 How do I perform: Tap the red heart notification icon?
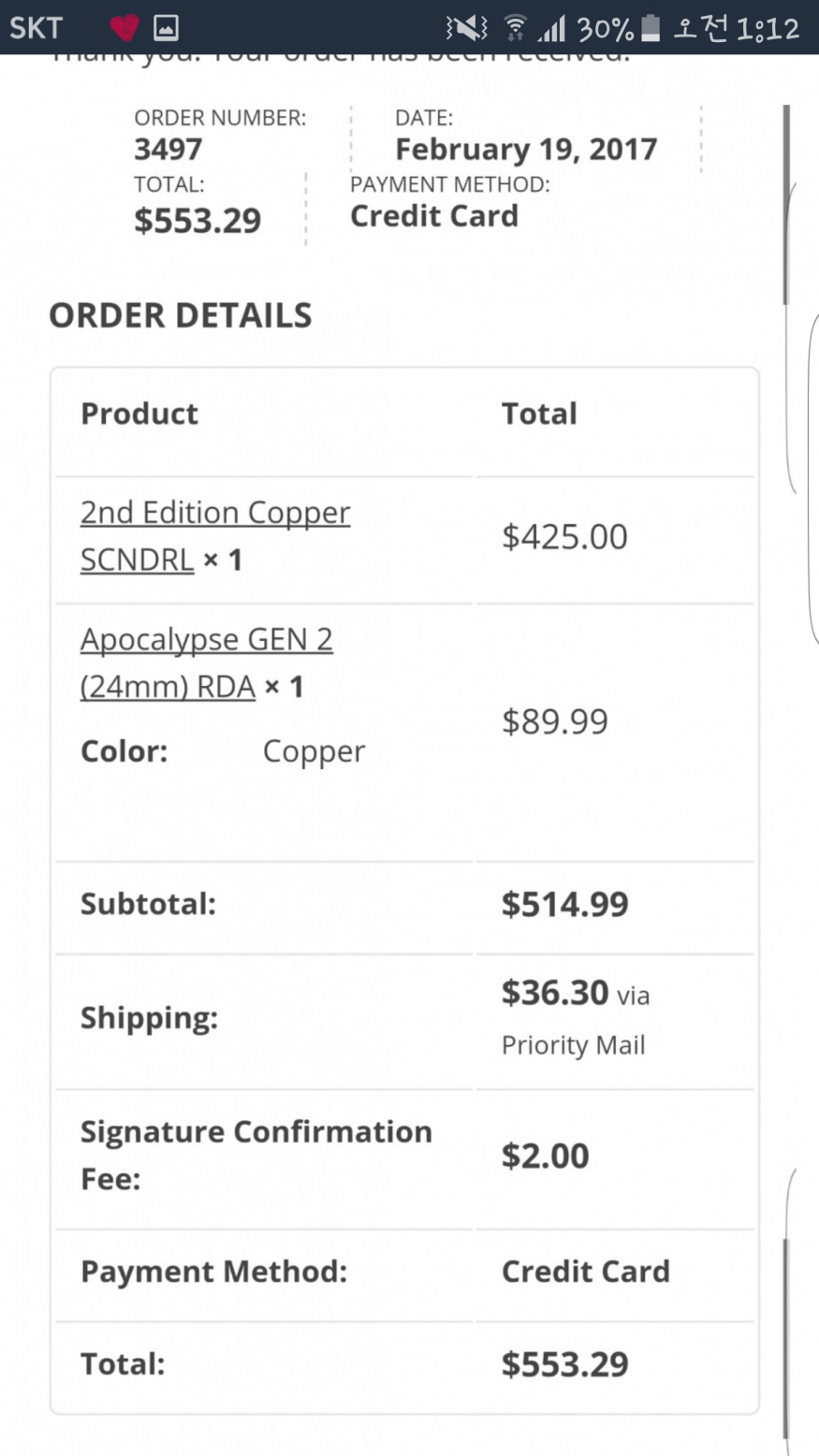pos(124,28)
